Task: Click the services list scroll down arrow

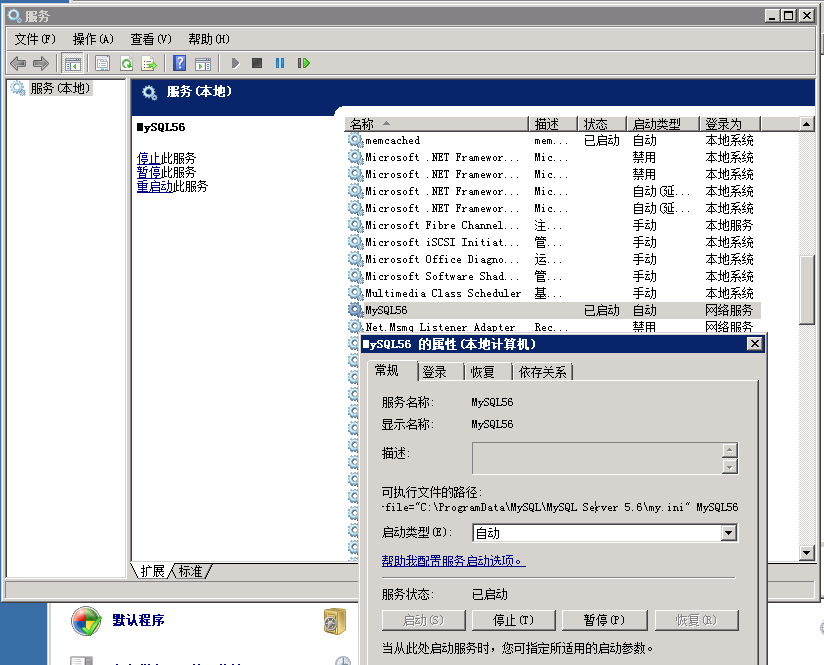Action: click(807, 553)
